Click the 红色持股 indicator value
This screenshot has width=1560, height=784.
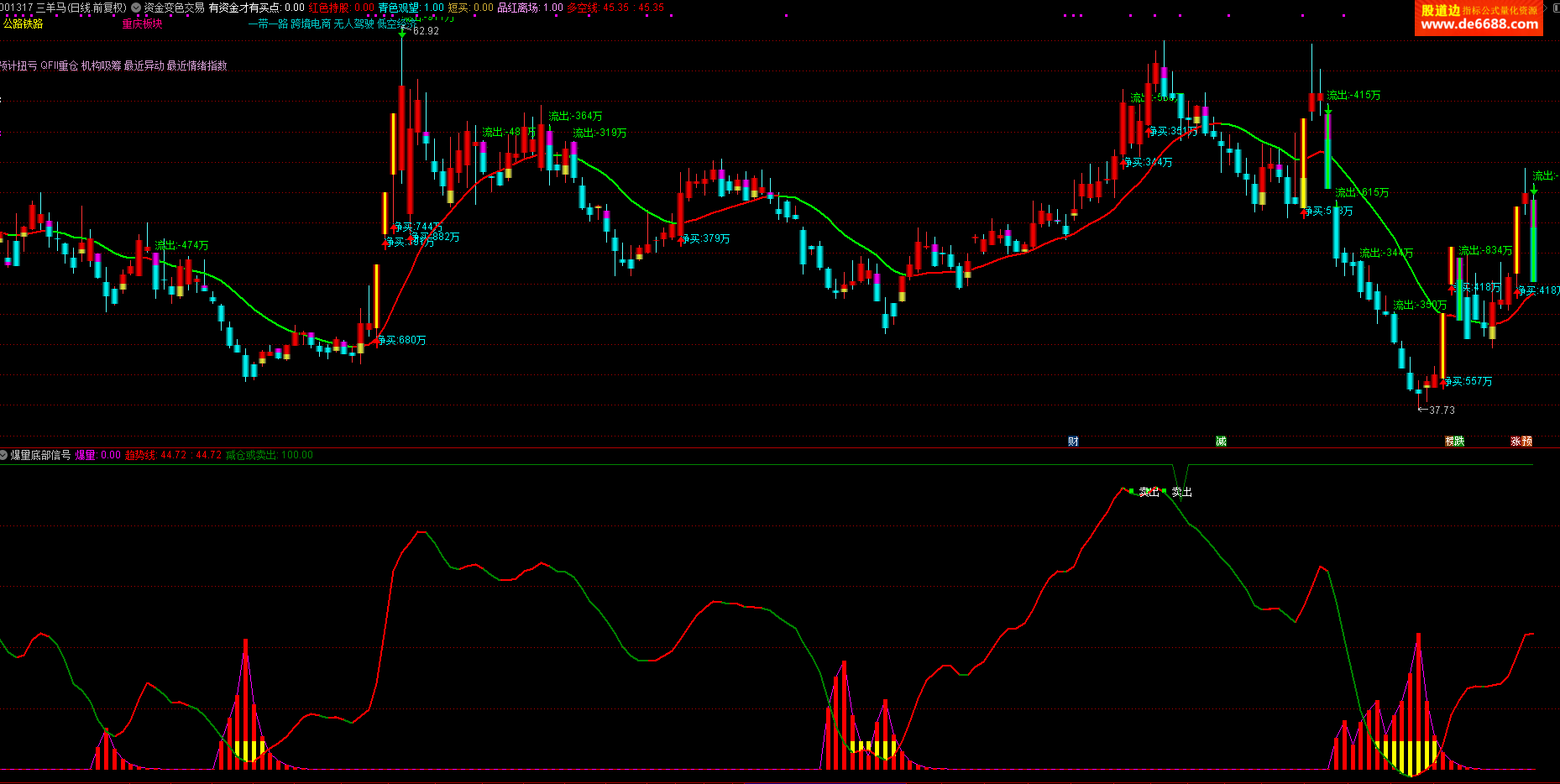342,8
